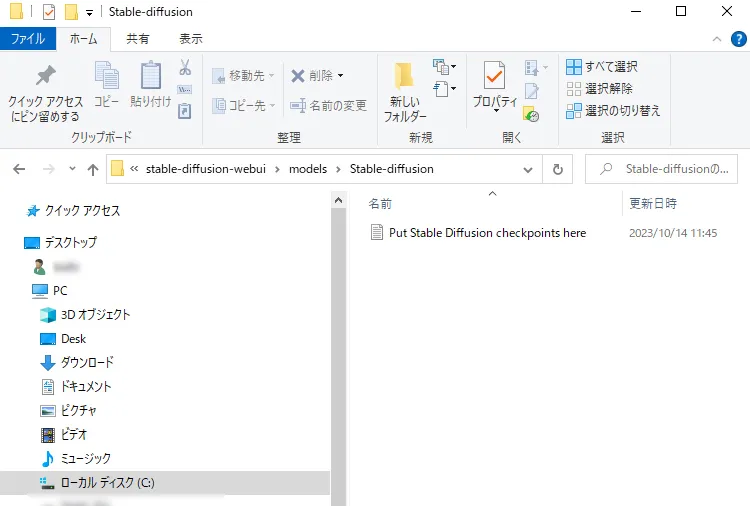Open the Help question mark
750x506 pixels.
click(739, 39)
